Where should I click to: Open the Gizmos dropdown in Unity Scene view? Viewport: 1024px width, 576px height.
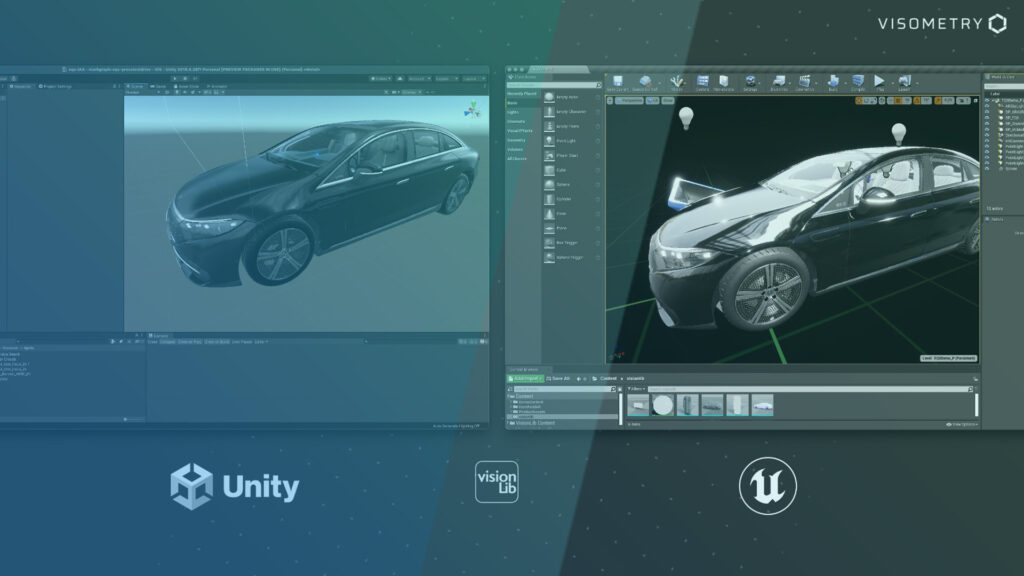click(411, 92)
